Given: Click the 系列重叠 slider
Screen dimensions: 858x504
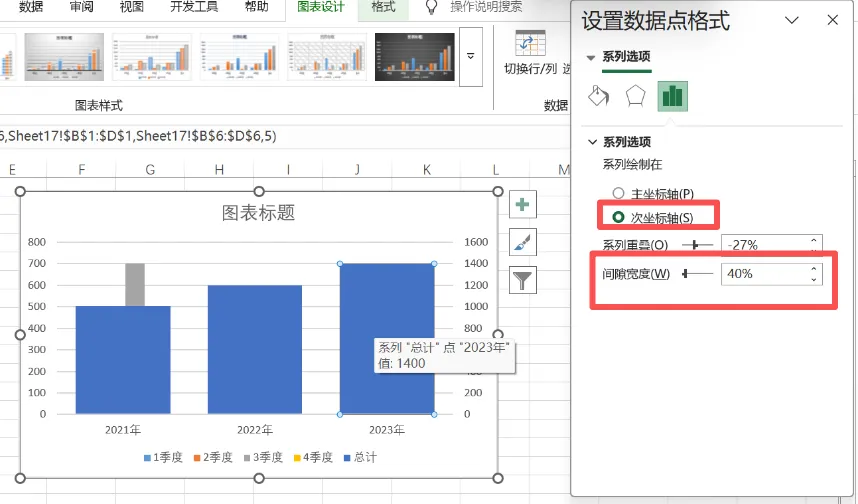Looking at the screenshot, I should (x=697, y=245).
